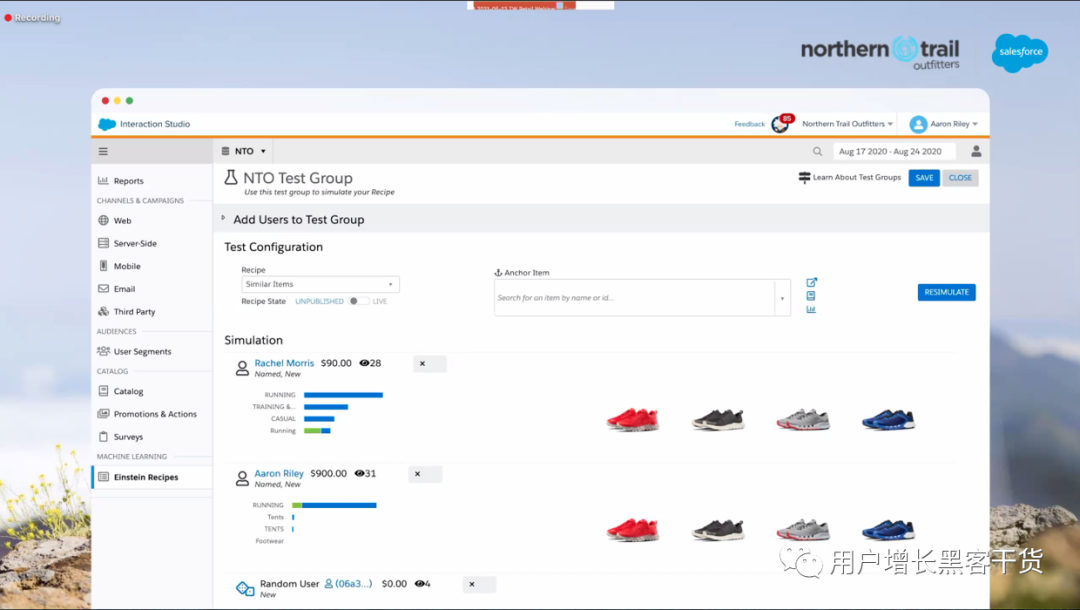The height and width of the screenshot is (610, 1080).
Task: Open the Catalog page
Action: pos(128,392)
